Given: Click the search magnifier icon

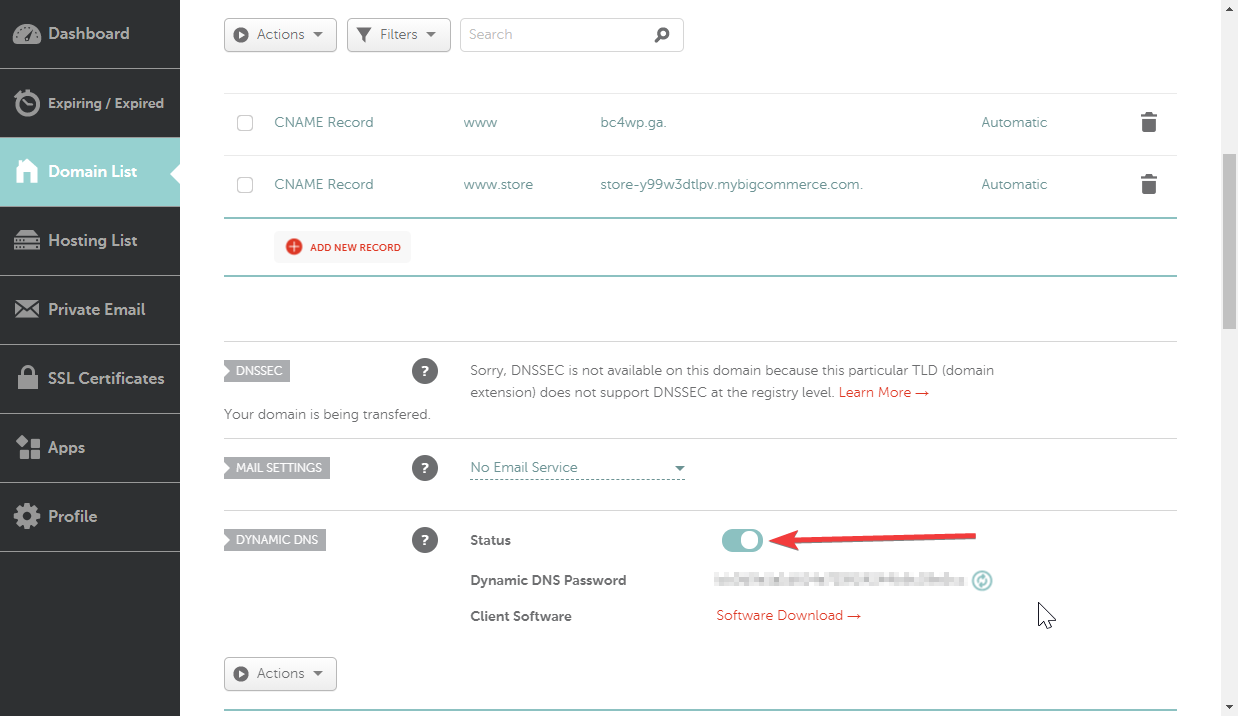Looking at the screenshot, I should pos(662,35).
